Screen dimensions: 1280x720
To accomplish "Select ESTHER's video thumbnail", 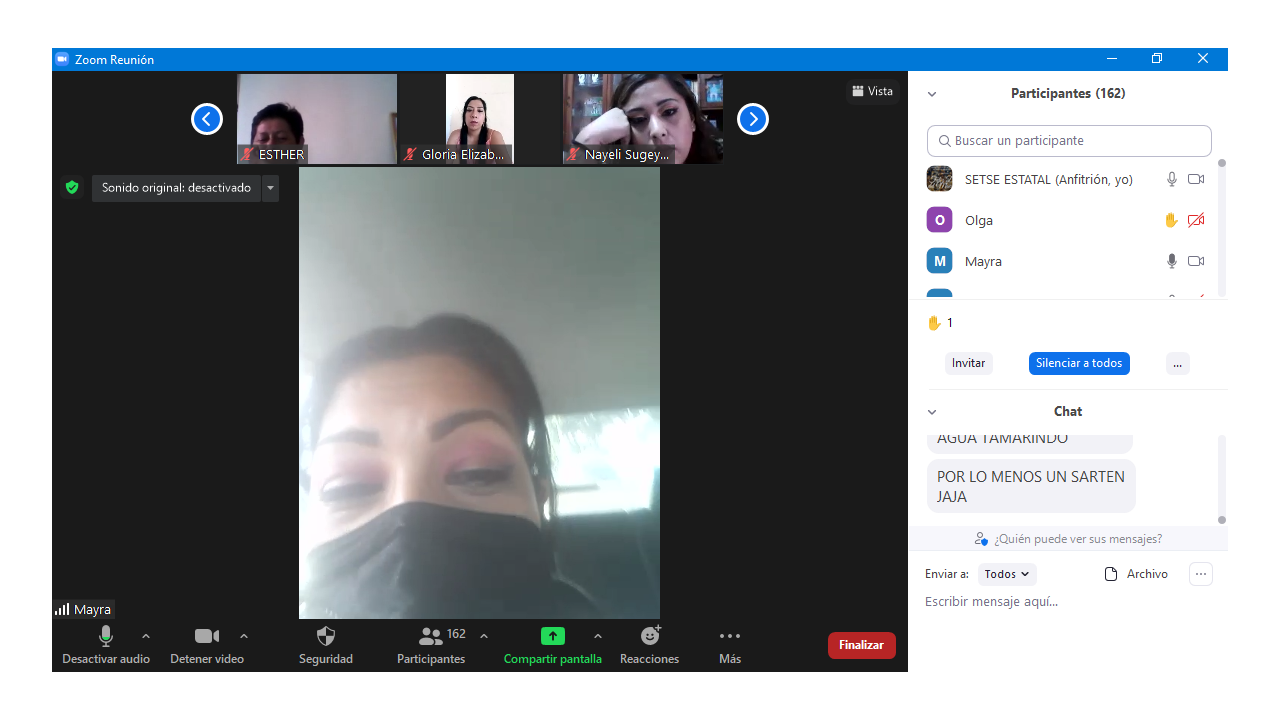I will point(317,119).
